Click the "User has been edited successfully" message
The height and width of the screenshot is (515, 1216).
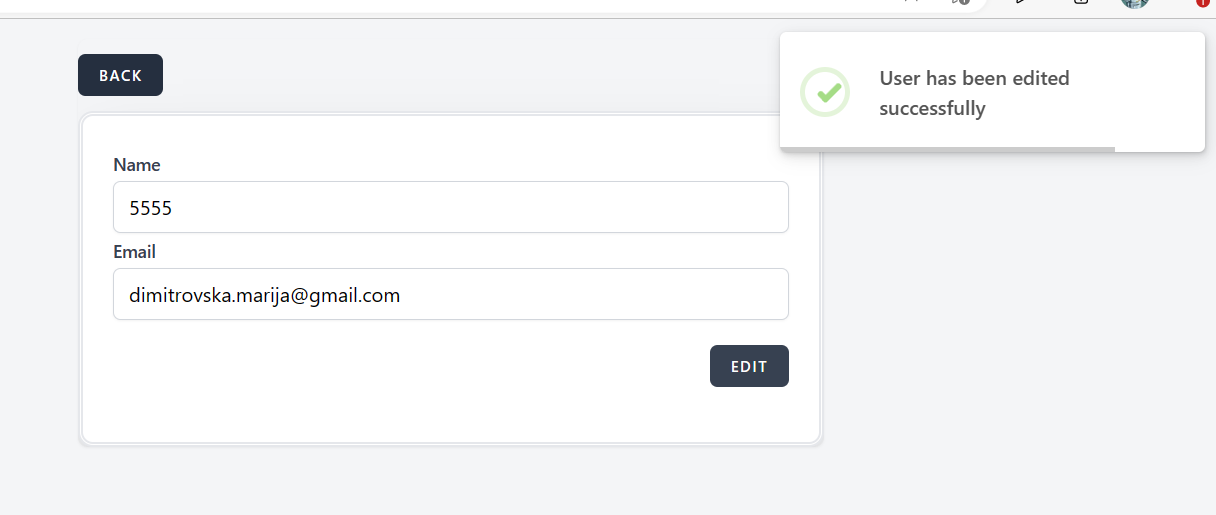point(974,93)
